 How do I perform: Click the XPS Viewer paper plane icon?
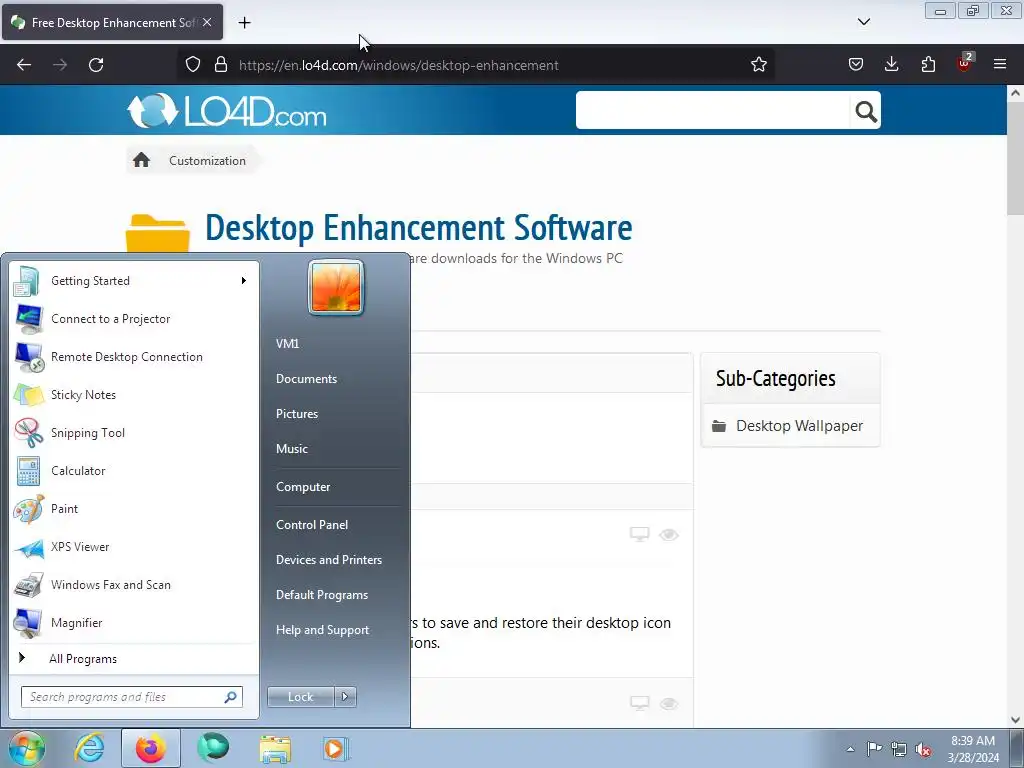pyautogui.click(x=28, y=547)
